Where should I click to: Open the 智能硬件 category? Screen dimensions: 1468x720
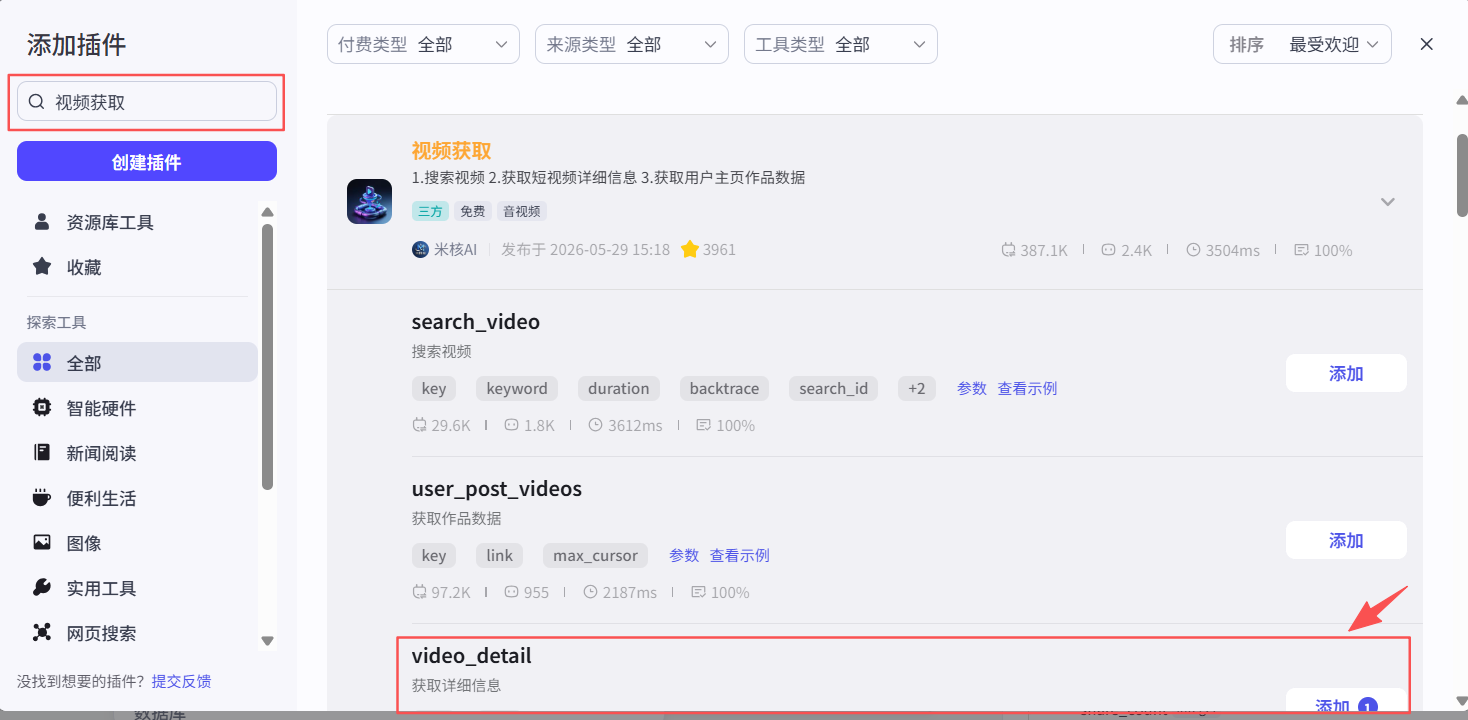click(x=137, y=408)
